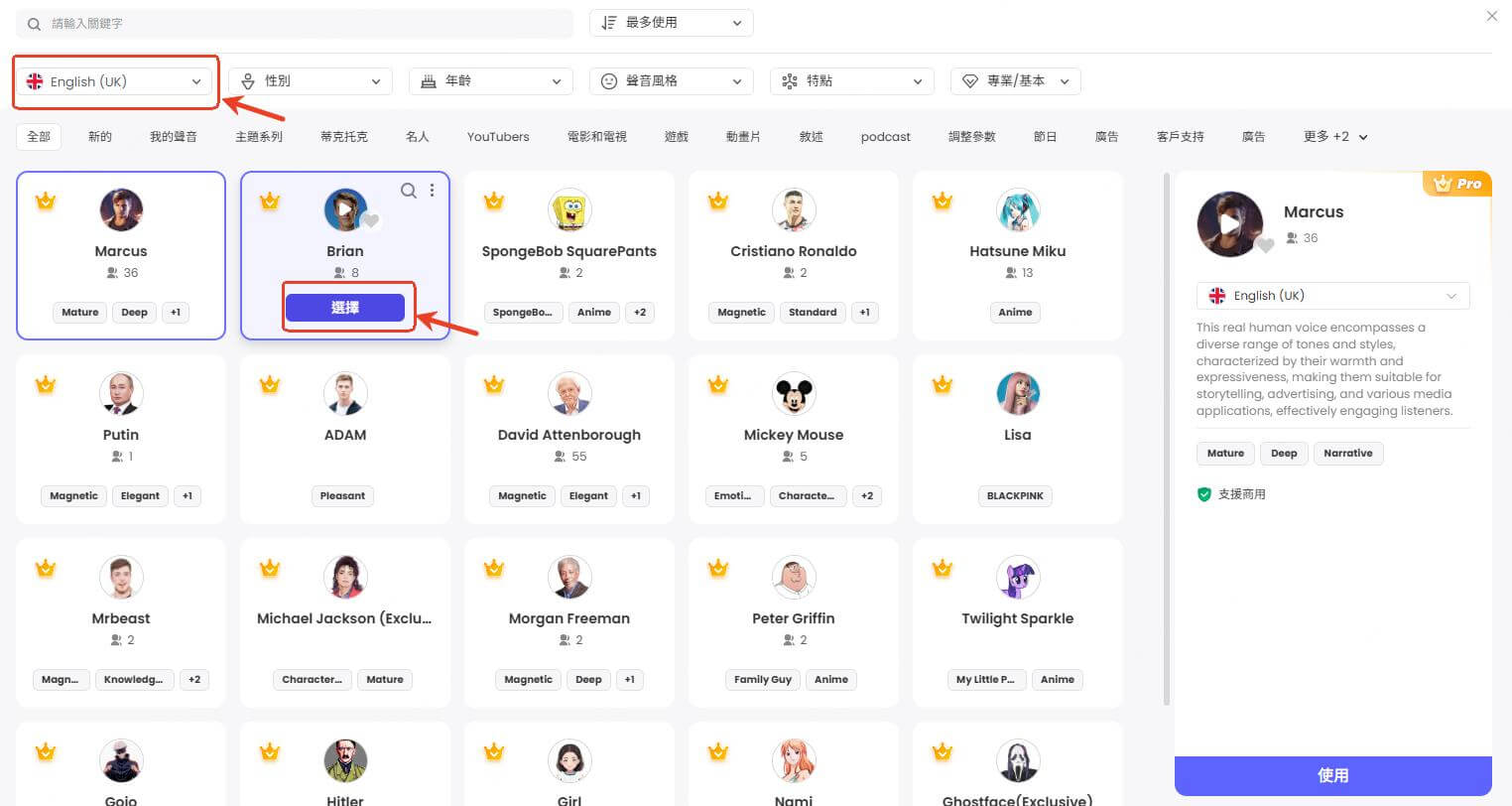Click the BLACKPINK tag on Lisa card
The width and height of the screenshot is (1512, 806).
pos(1015,495)
